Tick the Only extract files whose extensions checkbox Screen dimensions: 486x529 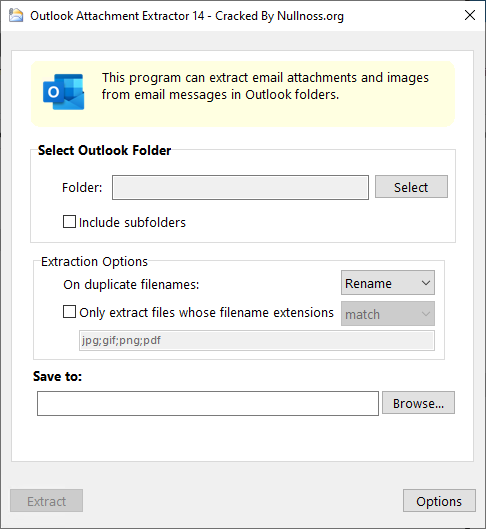(x=69, y=312)
